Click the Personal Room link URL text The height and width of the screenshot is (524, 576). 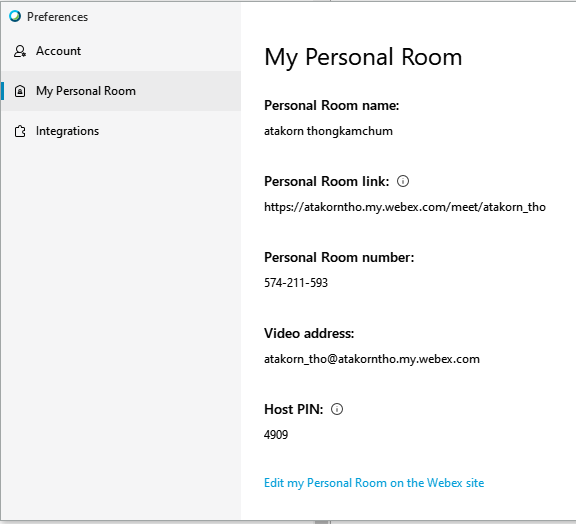pyautogui.click(x=405, y=207)
